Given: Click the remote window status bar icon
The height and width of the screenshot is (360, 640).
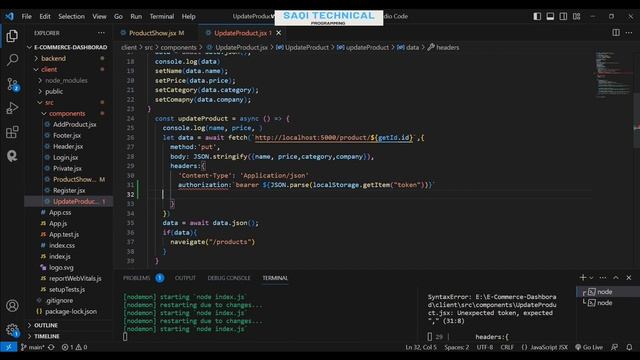Looking at the screenshot, I should 8,347.
